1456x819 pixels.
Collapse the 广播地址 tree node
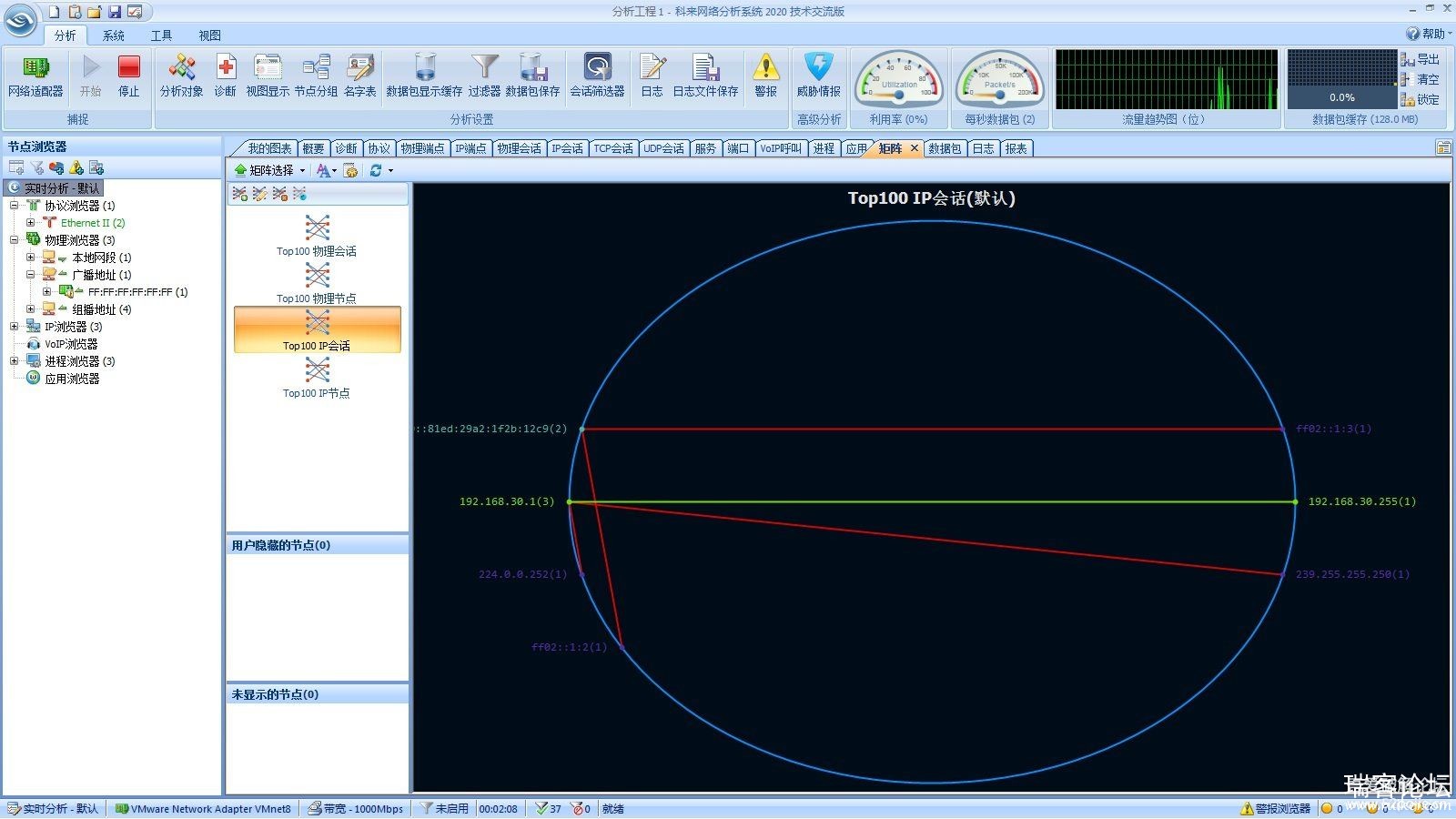pos(31,275)
